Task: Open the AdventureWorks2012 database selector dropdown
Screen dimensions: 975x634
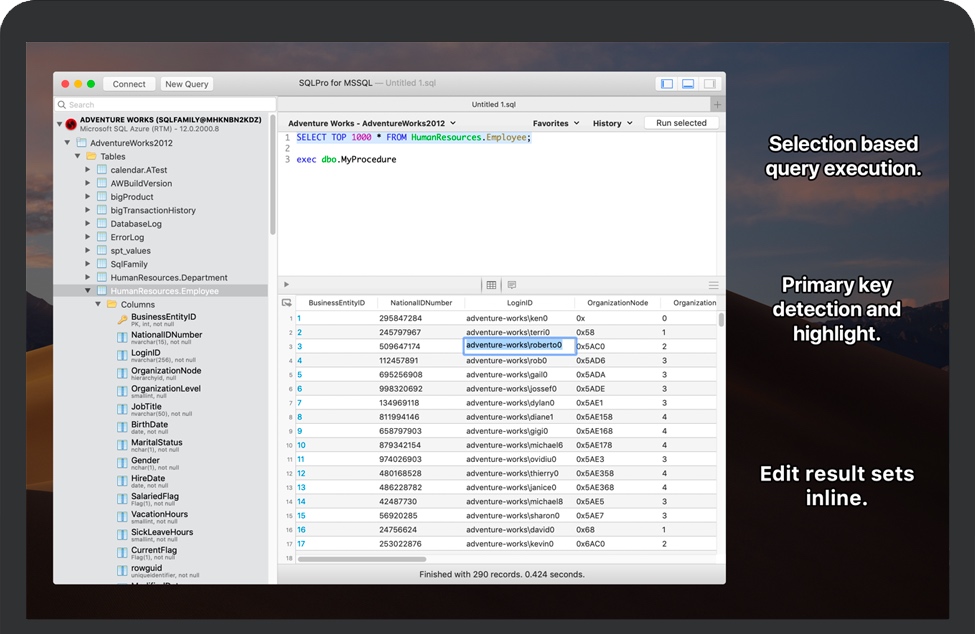Action: pos(372,123)
